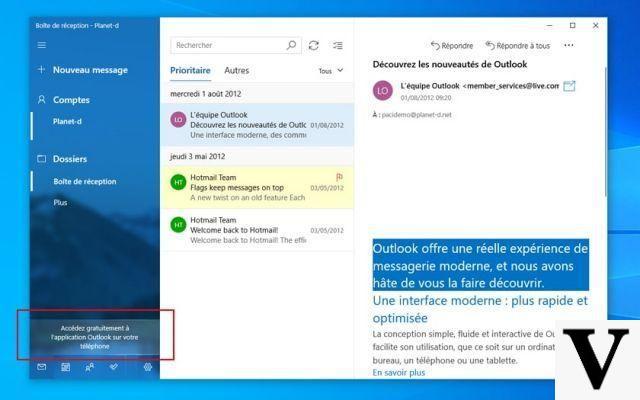Image resolution: width=640 pixels, height=400 pixels.
Task: Show more folders with Plus
Action: 60,202
